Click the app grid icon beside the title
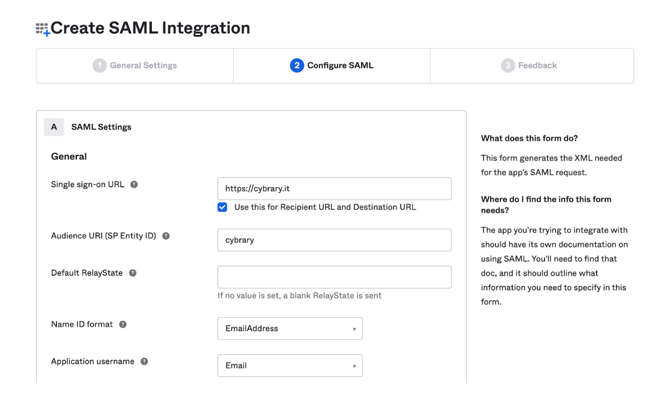Image resolution: width=670 pixels, height=413 pixels. [x=42, y=29]
